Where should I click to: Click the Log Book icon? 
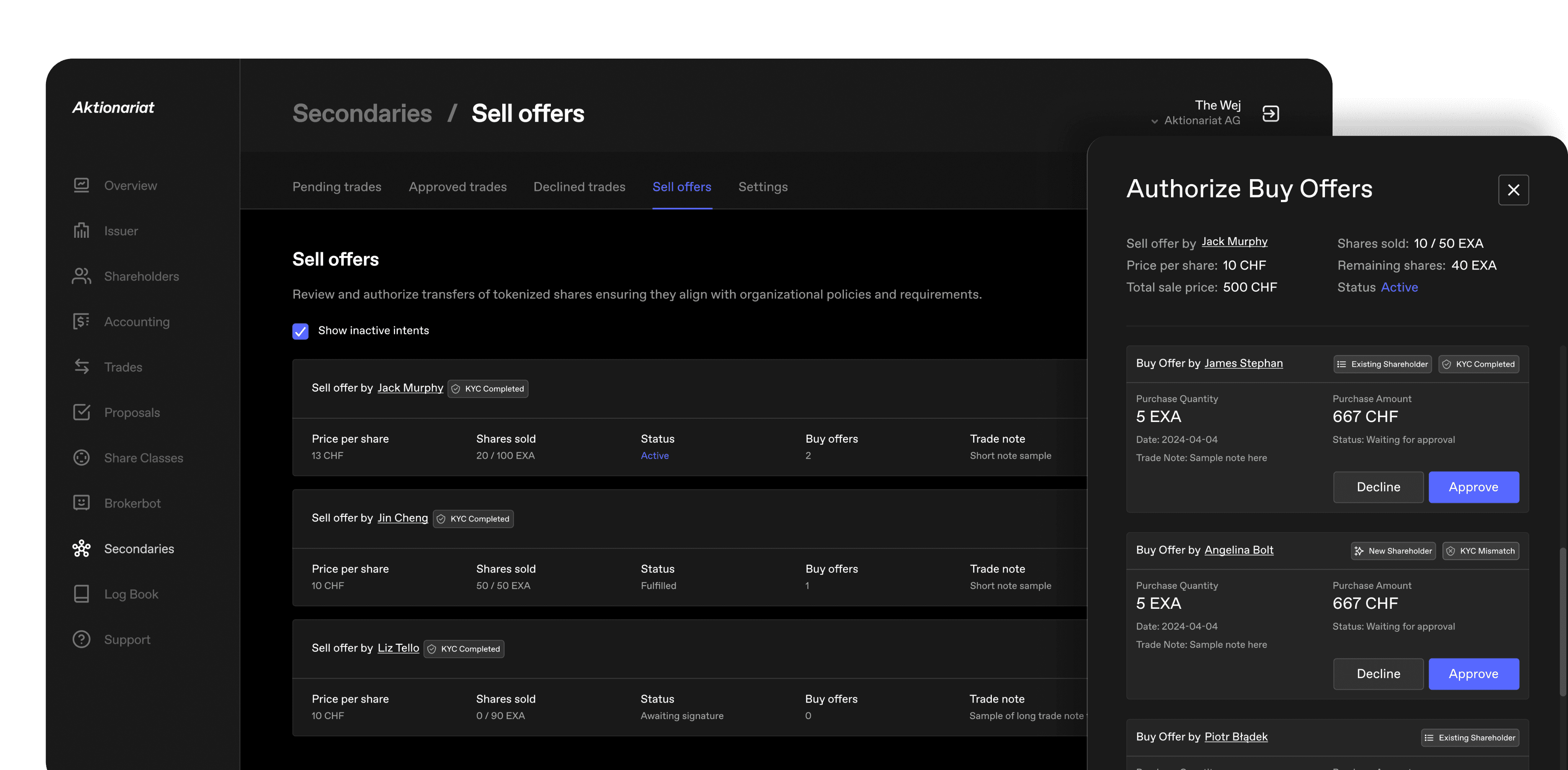click(82, 593)
